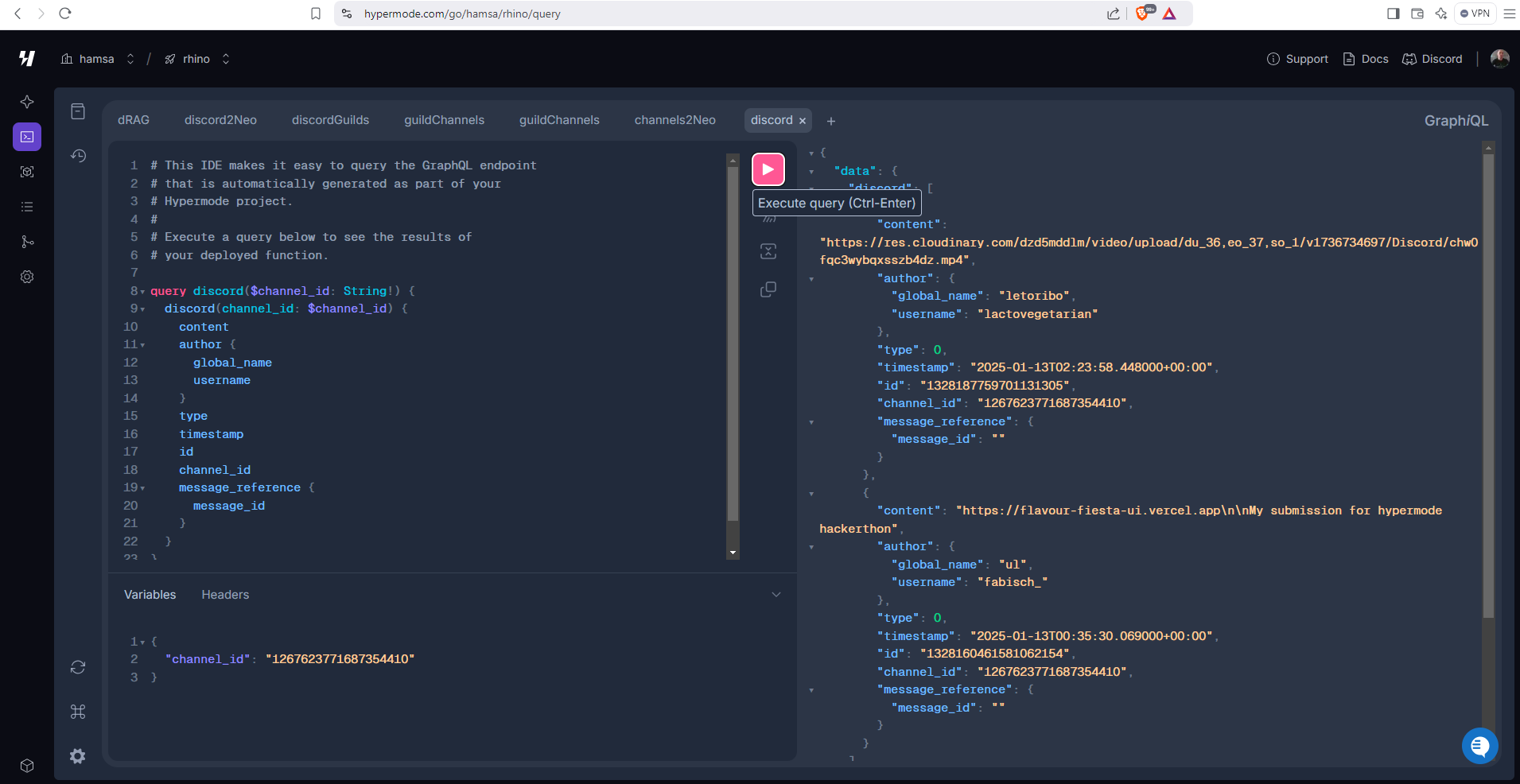Open the scan-frame icon in the left sidebar
The height and width of the screenshot is (784, 1520).
click(x=27, y=172)
